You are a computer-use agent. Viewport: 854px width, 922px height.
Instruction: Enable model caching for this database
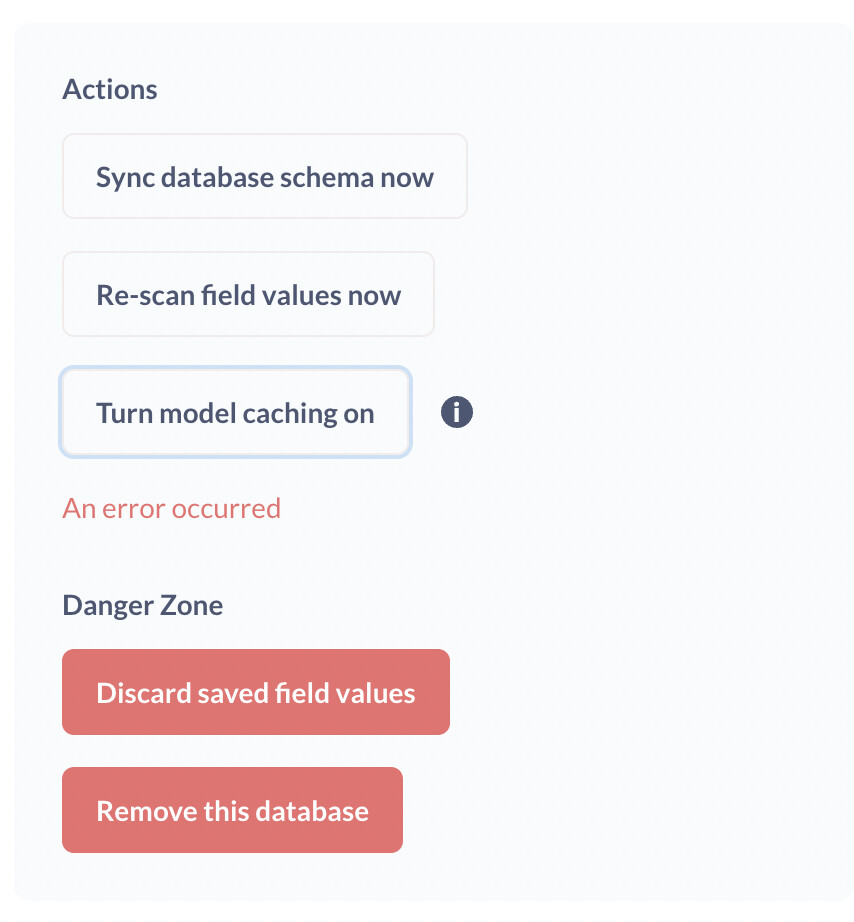click(235, 412)
